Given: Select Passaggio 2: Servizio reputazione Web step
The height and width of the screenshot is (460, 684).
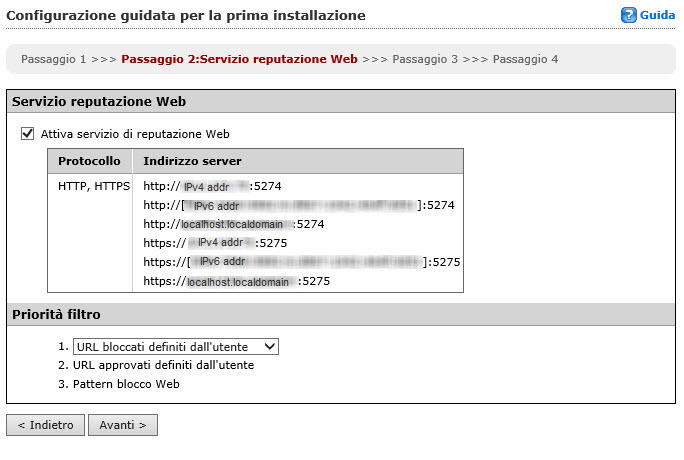Looking at the screenshot, I should tap(239, 59).
